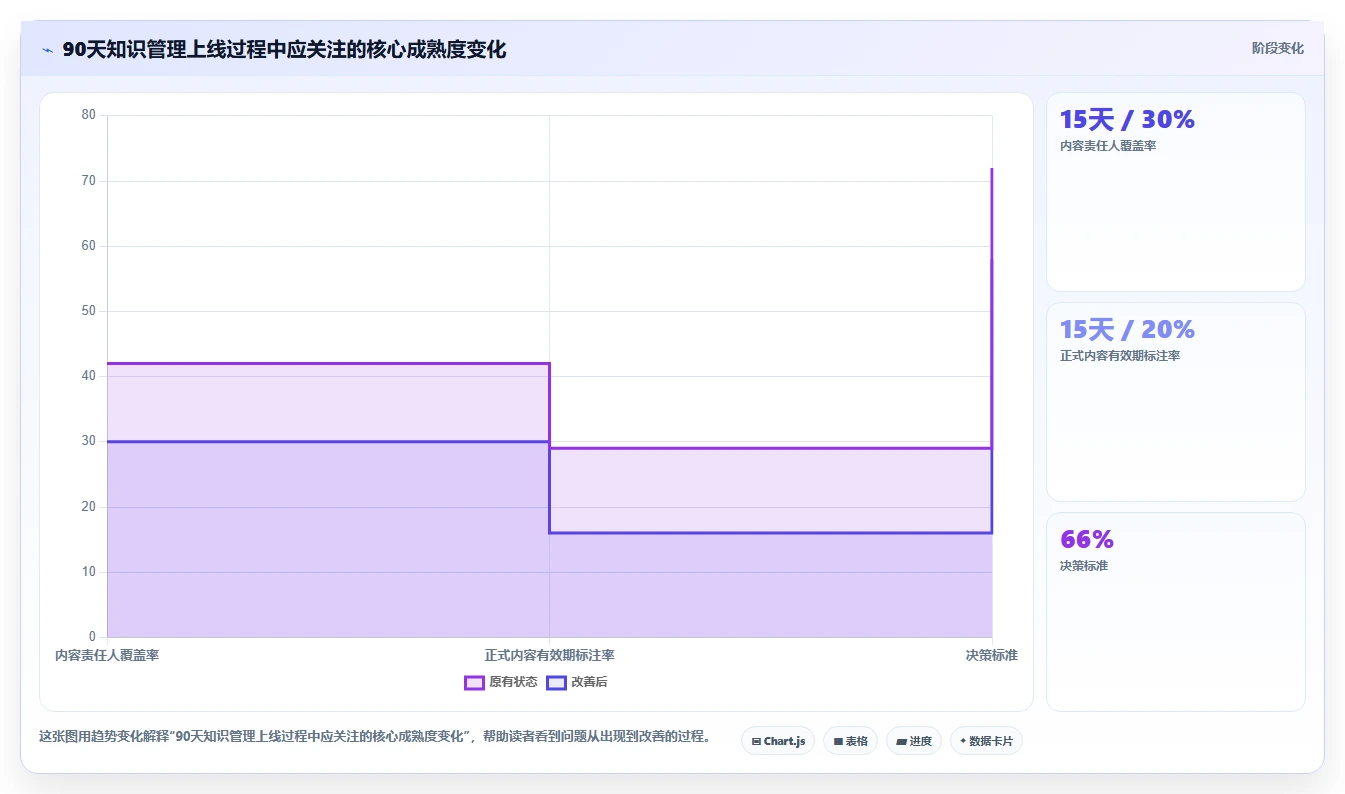The image size is (1345, 794).
Task: Click the purple 原有状态 step line at 42
Action: pos(328,363)
